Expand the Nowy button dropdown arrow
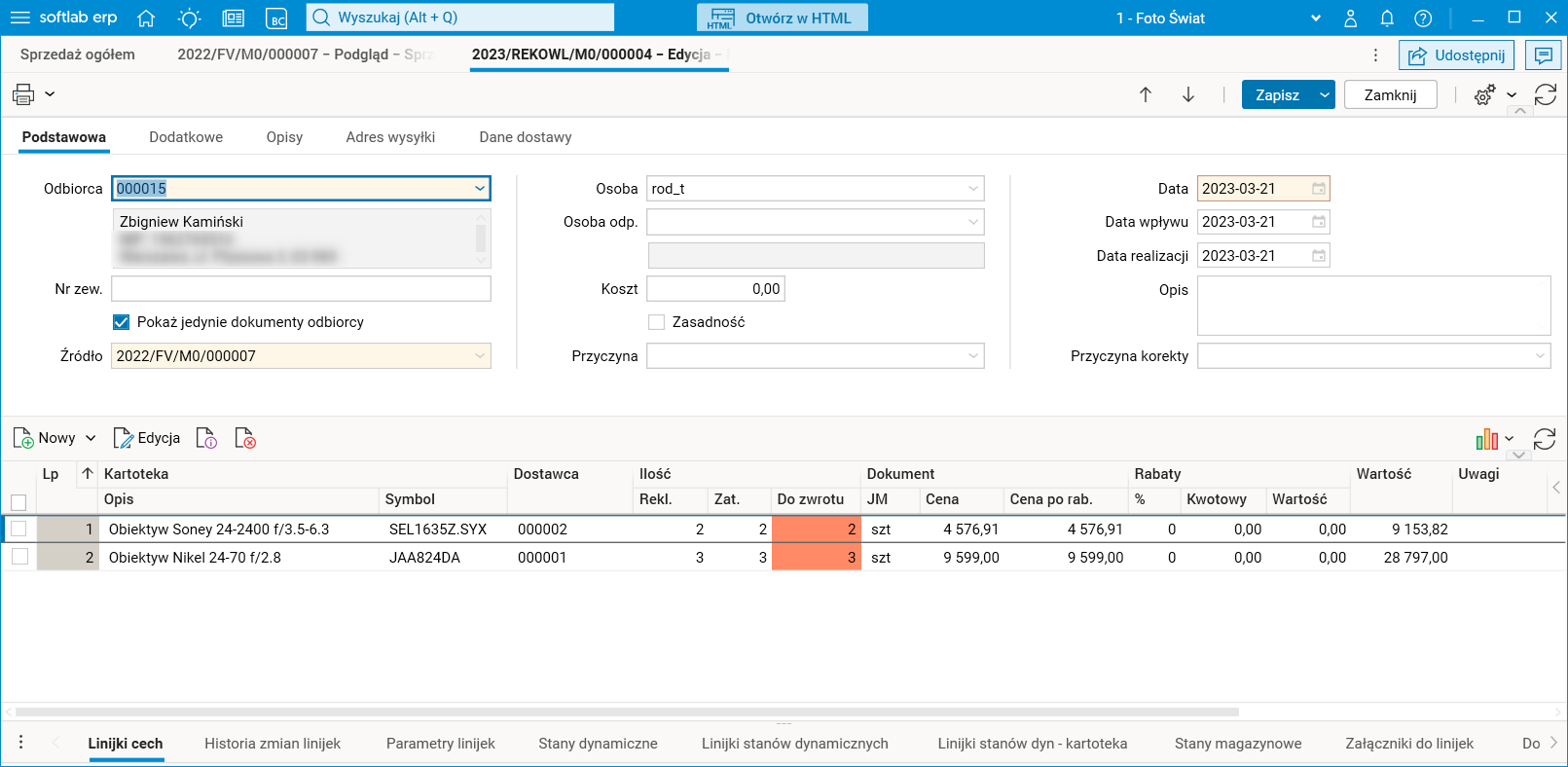Viewport: 1568px width, 767px height. (91, 438)
